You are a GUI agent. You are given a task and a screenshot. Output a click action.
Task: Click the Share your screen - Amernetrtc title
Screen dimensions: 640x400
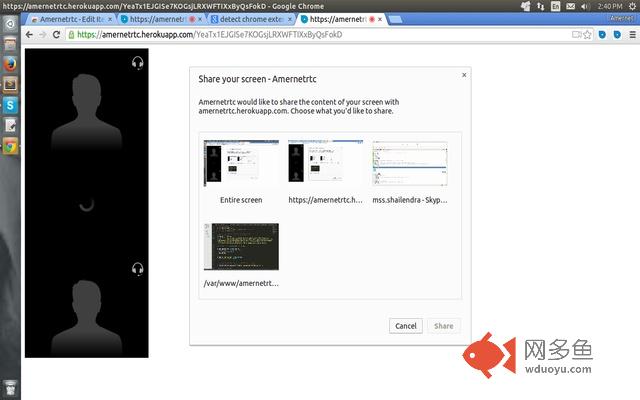[257, 79]
